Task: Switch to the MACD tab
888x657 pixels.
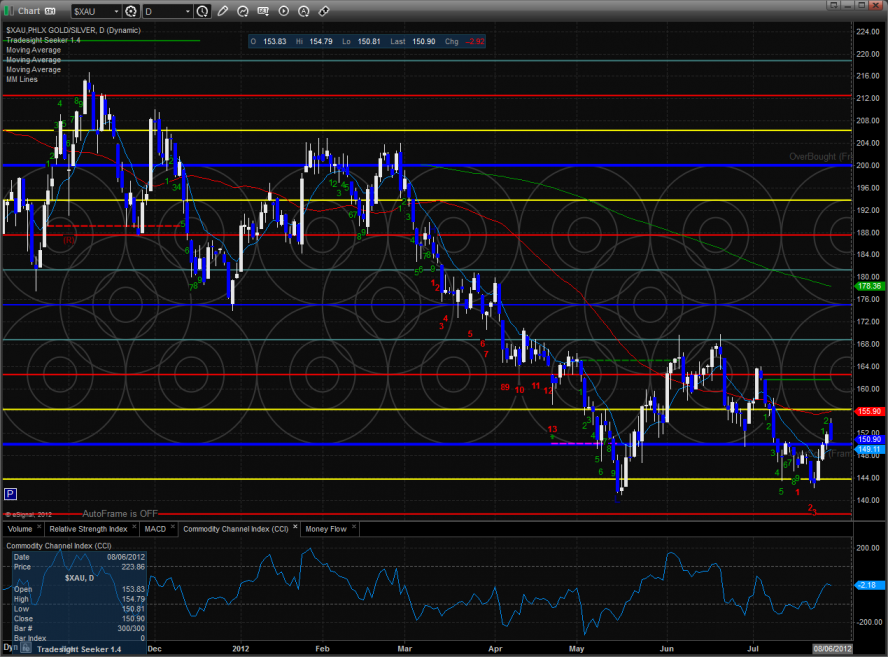Action: pos(154,528)
